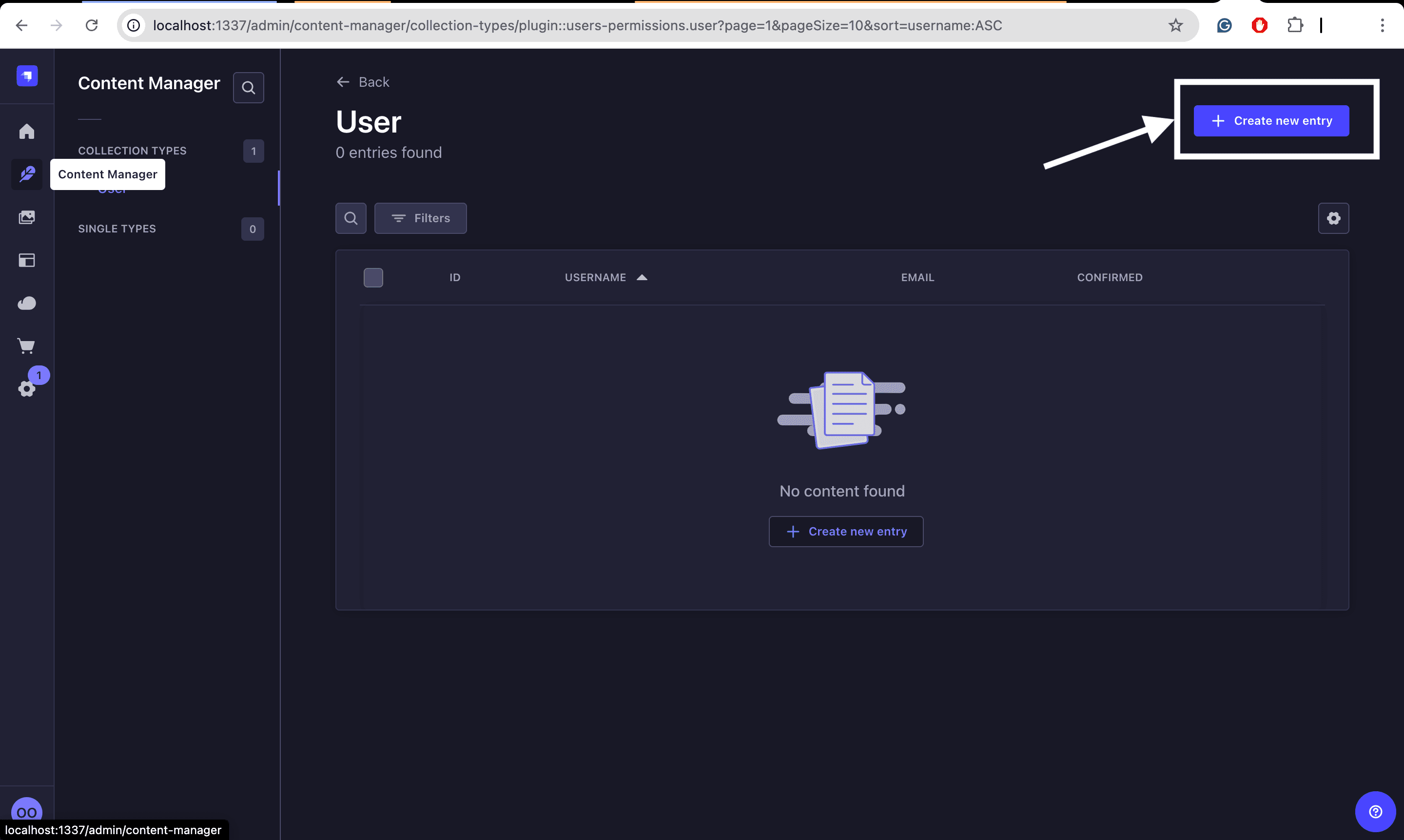Screen dimensions: 1404x840
Task: Click the 'No content found' message
Action: (841, 491)
